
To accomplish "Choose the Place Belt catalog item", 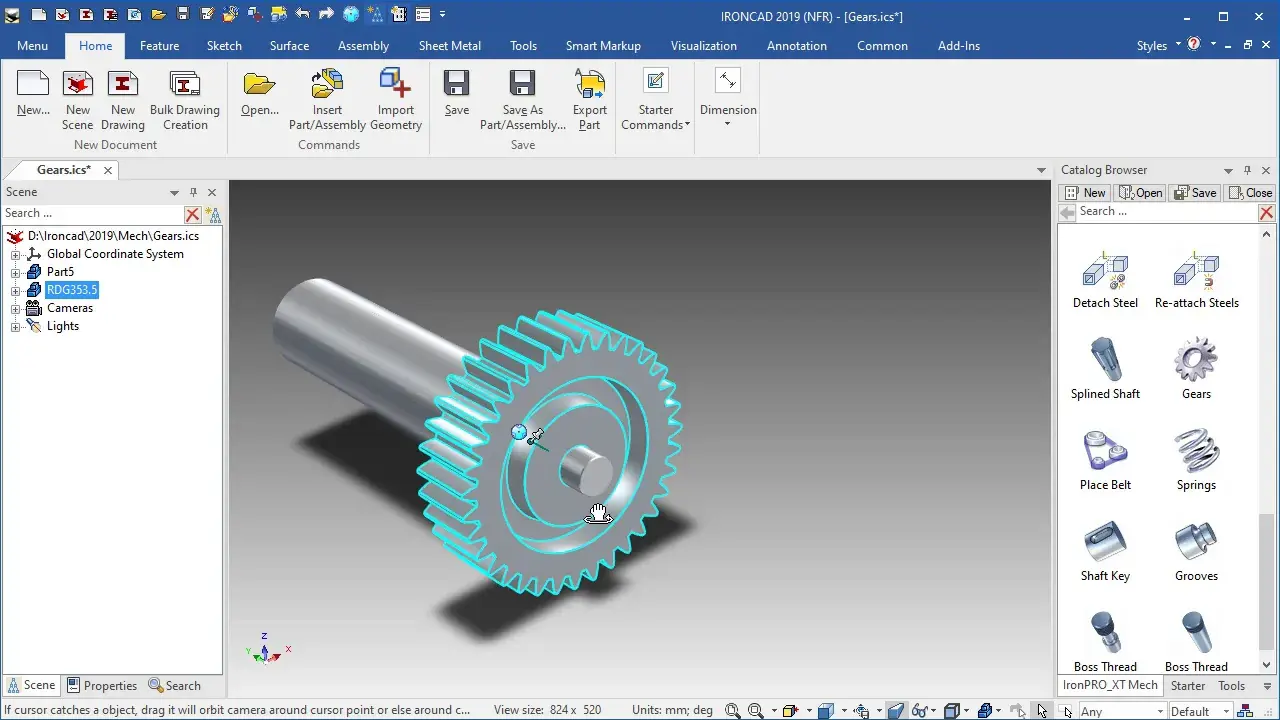I will (1105, 460).
